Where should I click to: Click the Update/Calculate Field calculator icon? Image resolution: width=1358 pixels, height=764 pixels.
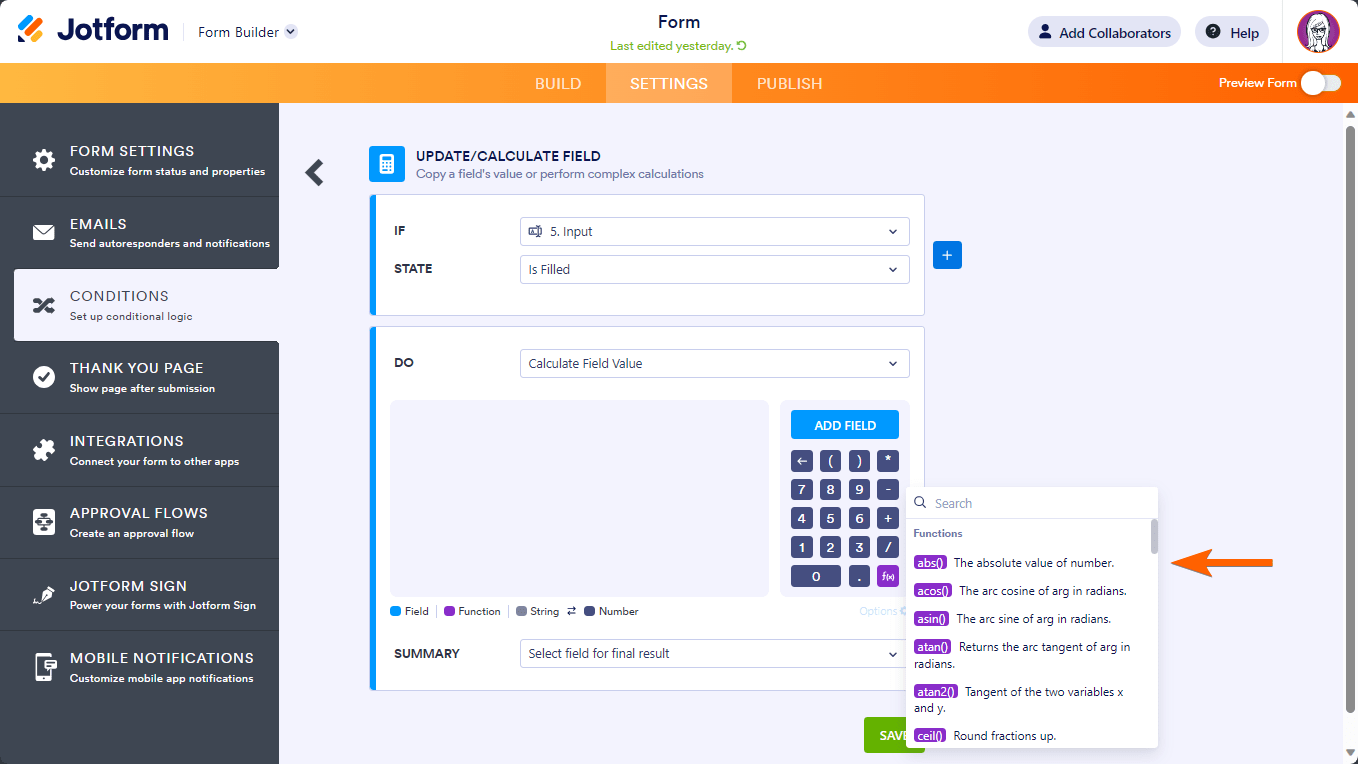tap(387, 164)
